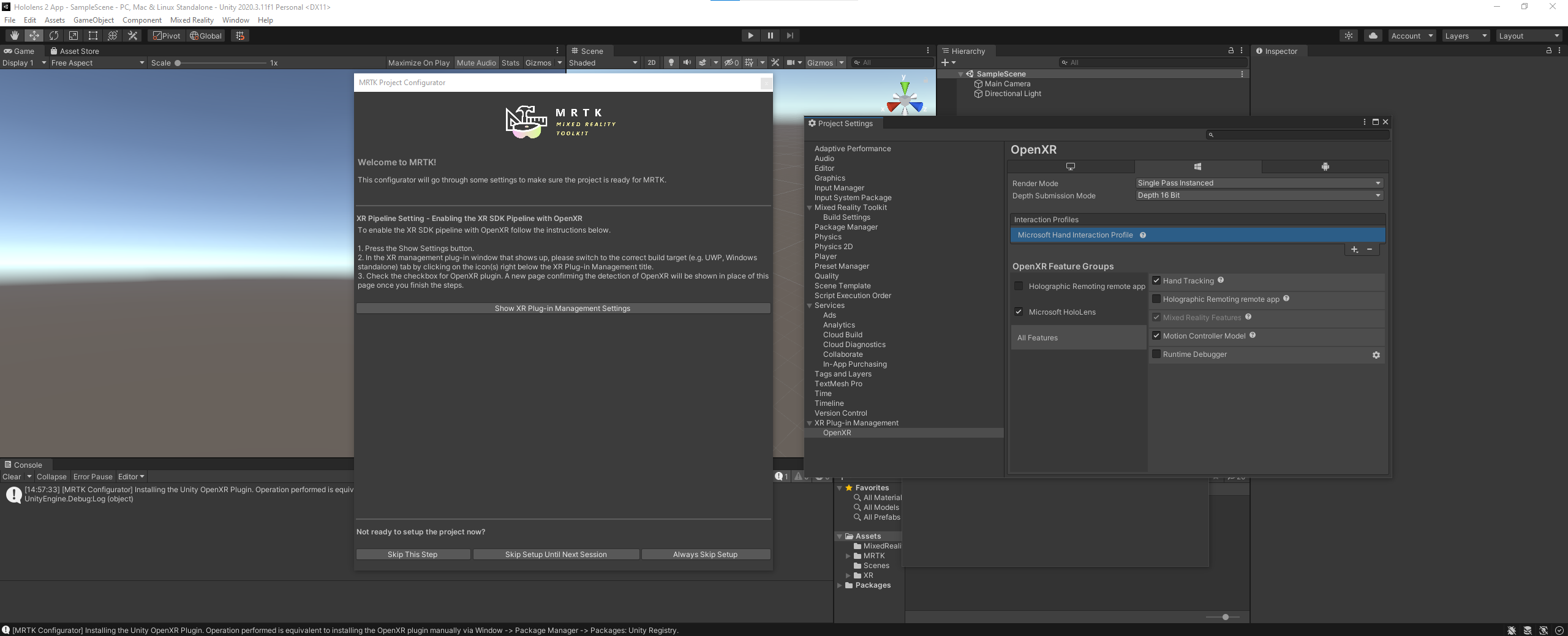Click Skip Setup Until Next Session
This screenshot has width=1568, height=636.
[556, 555]
